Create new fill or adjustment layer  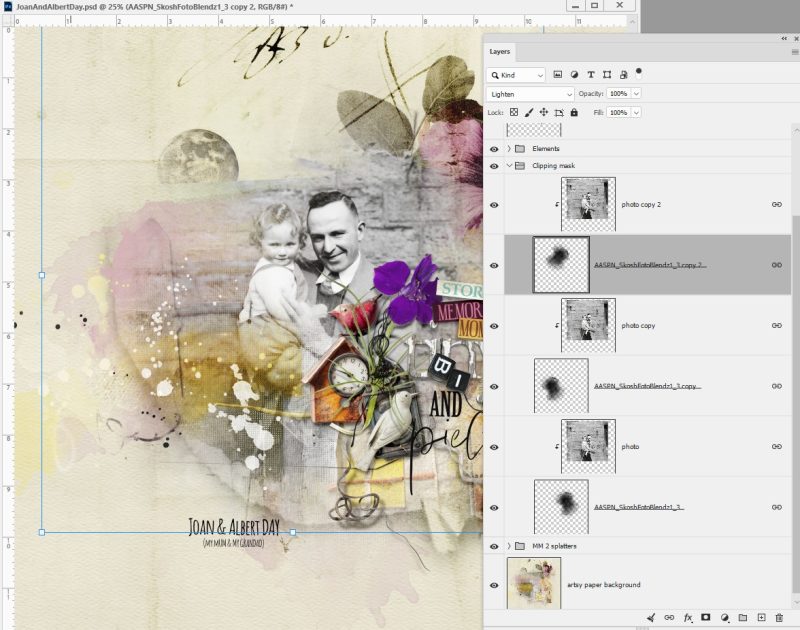724,618
